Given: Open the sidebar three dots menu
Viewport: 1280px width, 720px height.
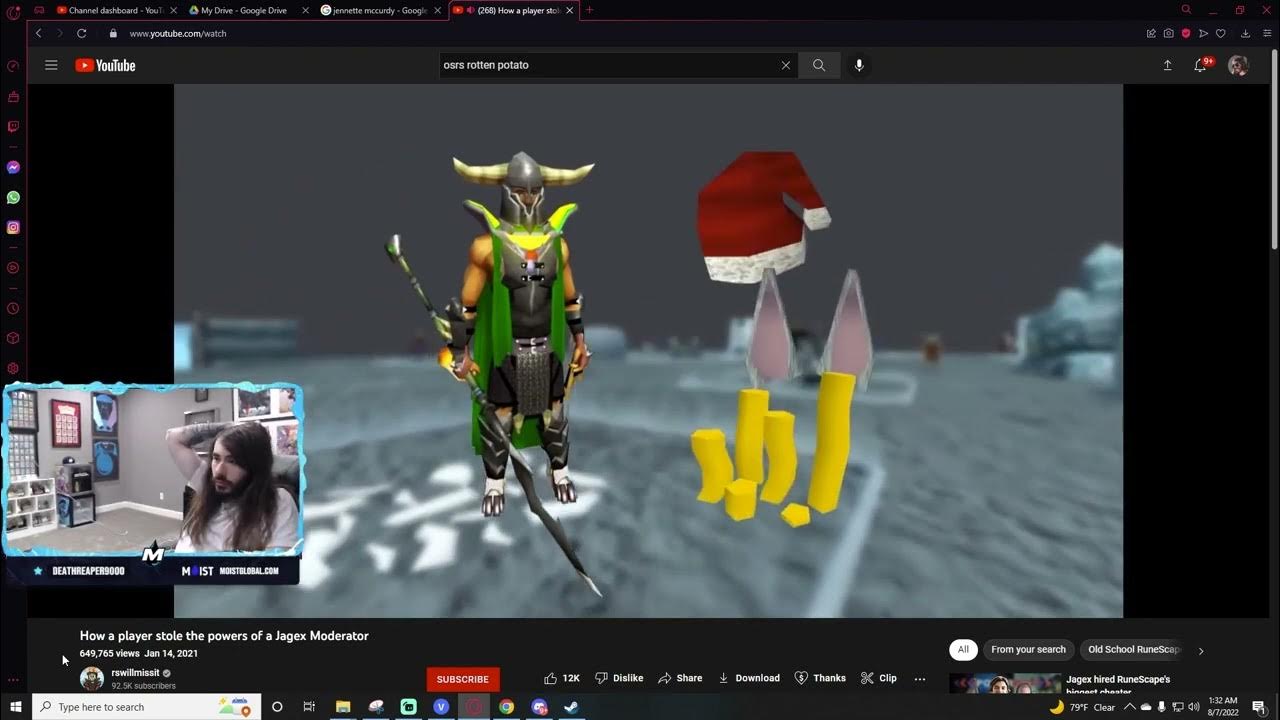Looking at the screenshot, I should tap(13, 680).
